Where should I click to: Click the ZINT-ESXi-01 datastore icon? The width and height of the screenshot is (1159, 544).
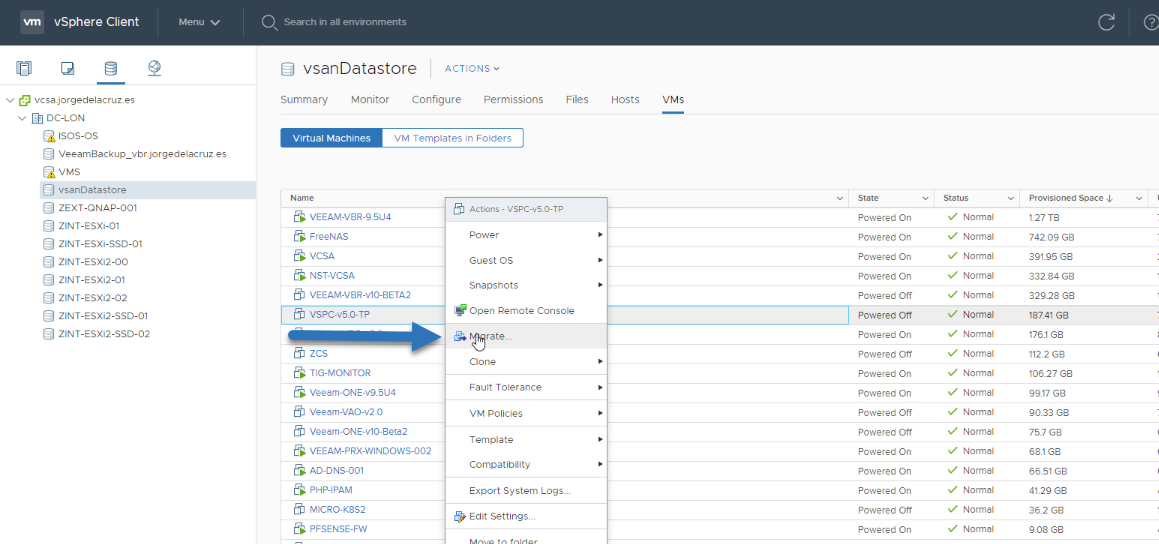49,225
